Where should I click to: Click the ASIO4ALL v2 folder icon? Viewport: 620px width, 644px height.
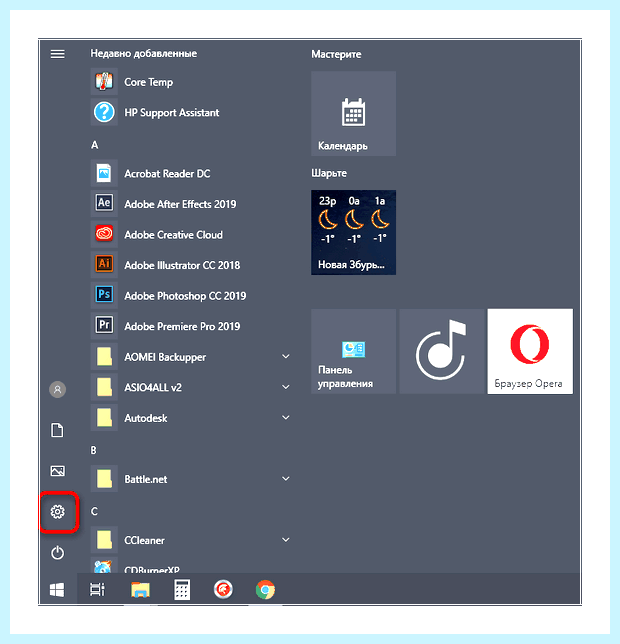click(x=104, y=387)
